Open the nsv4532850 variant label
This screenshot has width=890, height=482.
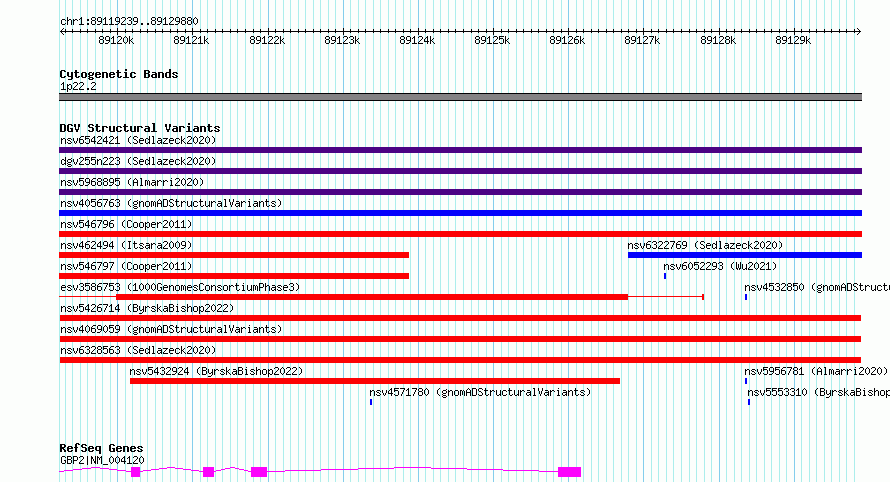pos(817,287)
